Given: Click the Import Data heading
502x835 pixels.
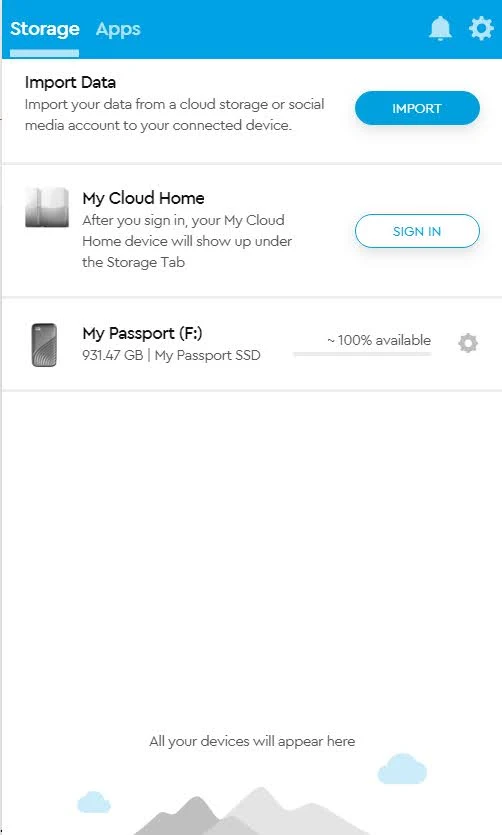Looking at the screenshot, I should [x=70, y=83].
